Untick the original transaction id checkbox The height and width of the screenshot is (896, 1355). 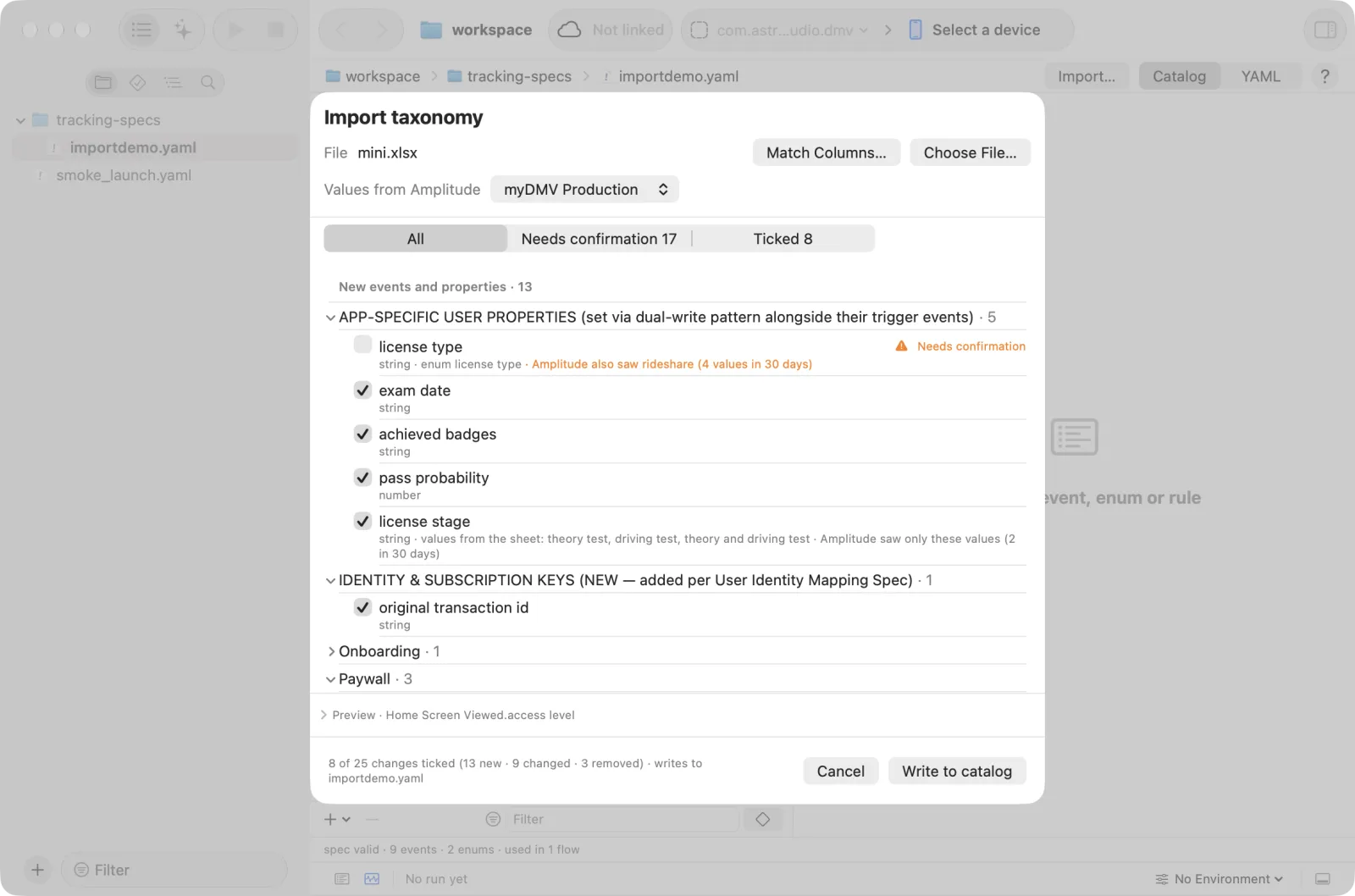click(362, 606)
